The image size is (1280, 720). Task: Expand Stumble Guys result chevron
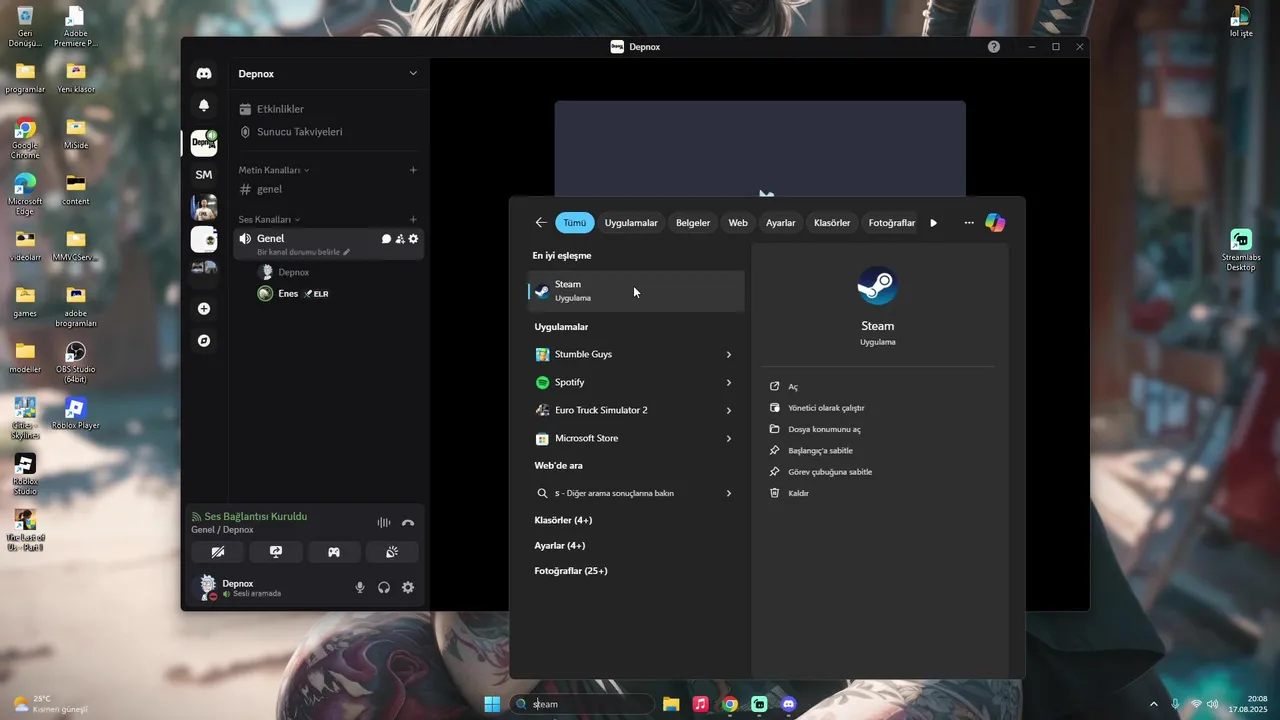coord(729,355)
